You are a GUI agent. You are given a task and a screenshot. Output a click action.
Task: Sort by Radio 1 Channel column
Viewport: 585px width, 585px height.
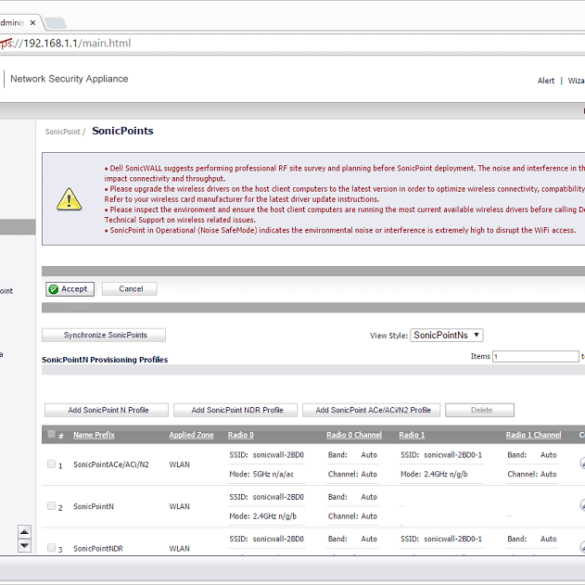(534, 435)
